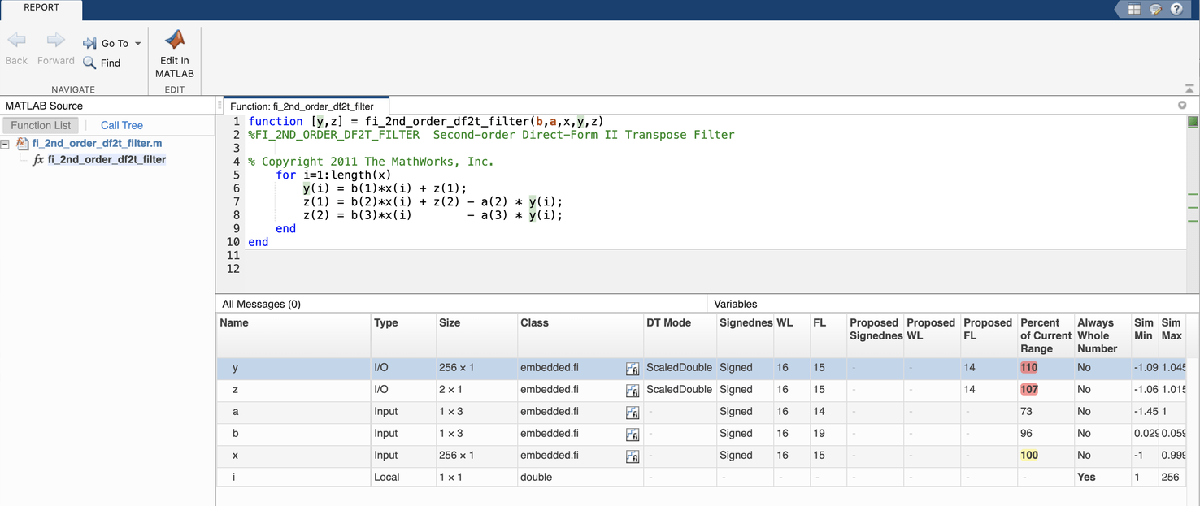The height and width of the screenshot is (506, 1200).
Task: Open the code panel actions dropdown arrow
Action: point(1183,105)
